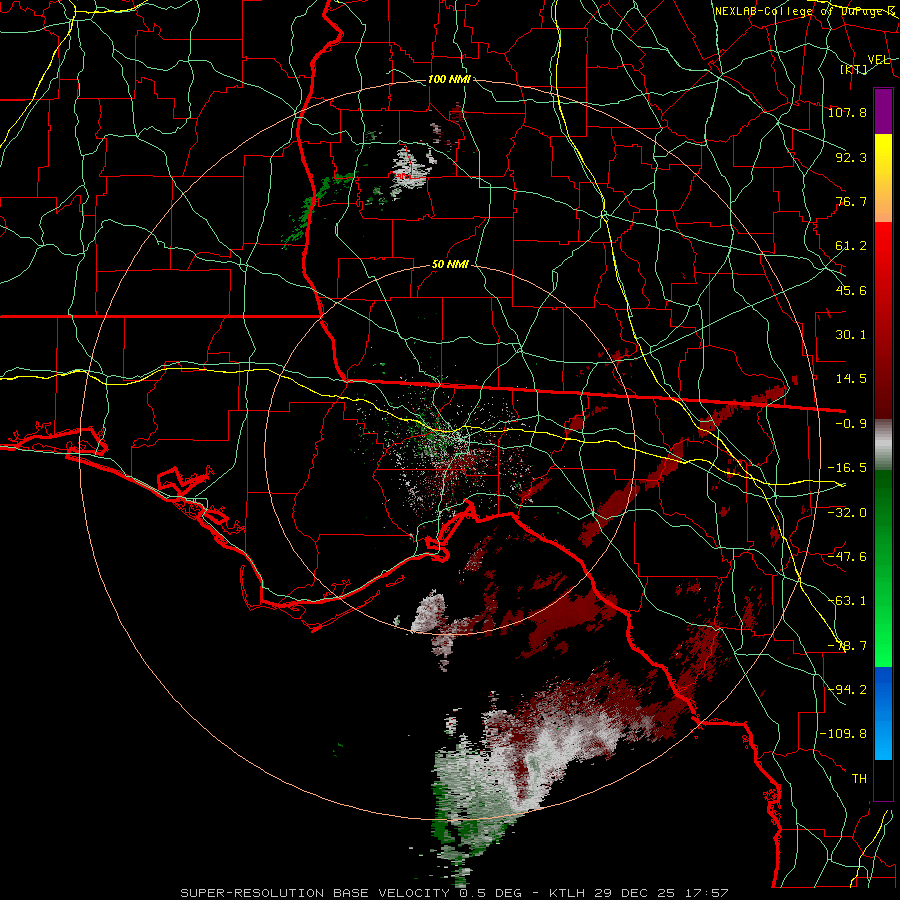Click the -47.6 velocity scale value
Image resolution: width=900 pixels, height=900 pixels.
click(x=847, y=557)
